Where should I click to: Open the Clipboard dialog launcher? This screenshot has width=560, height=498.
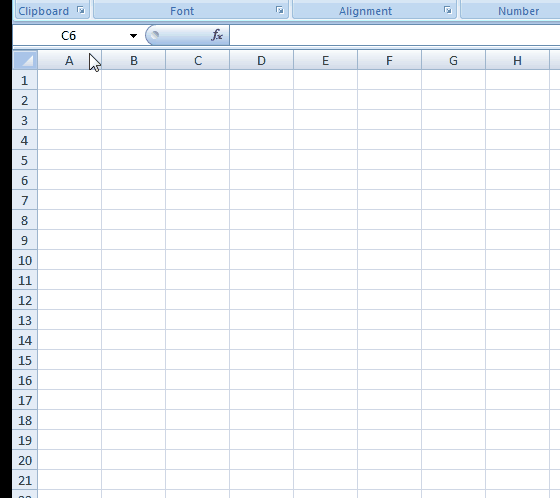81,10
